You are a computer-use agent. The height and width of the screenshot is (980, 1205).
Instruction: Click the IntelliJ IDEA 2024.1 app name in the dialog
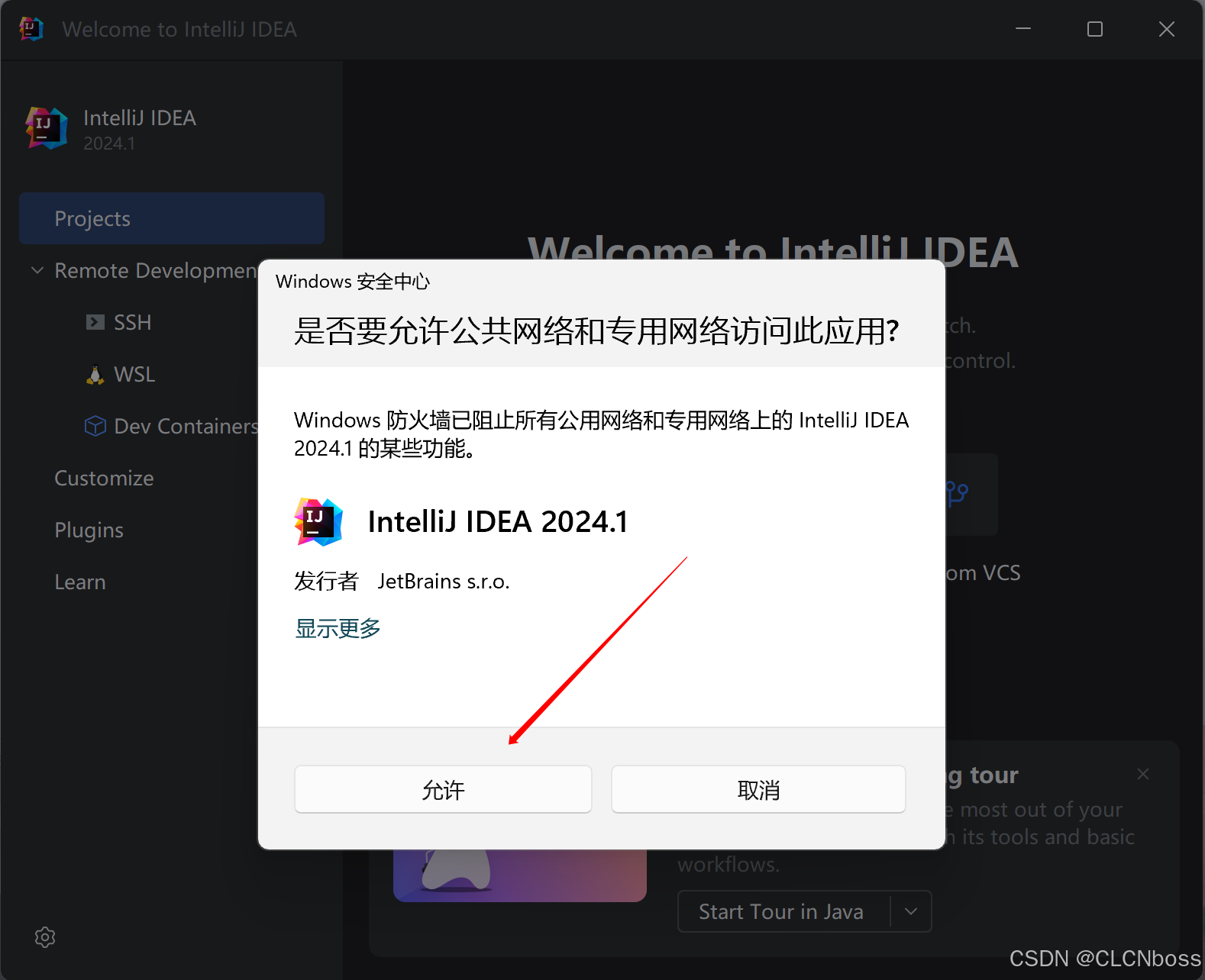point(498,522)
